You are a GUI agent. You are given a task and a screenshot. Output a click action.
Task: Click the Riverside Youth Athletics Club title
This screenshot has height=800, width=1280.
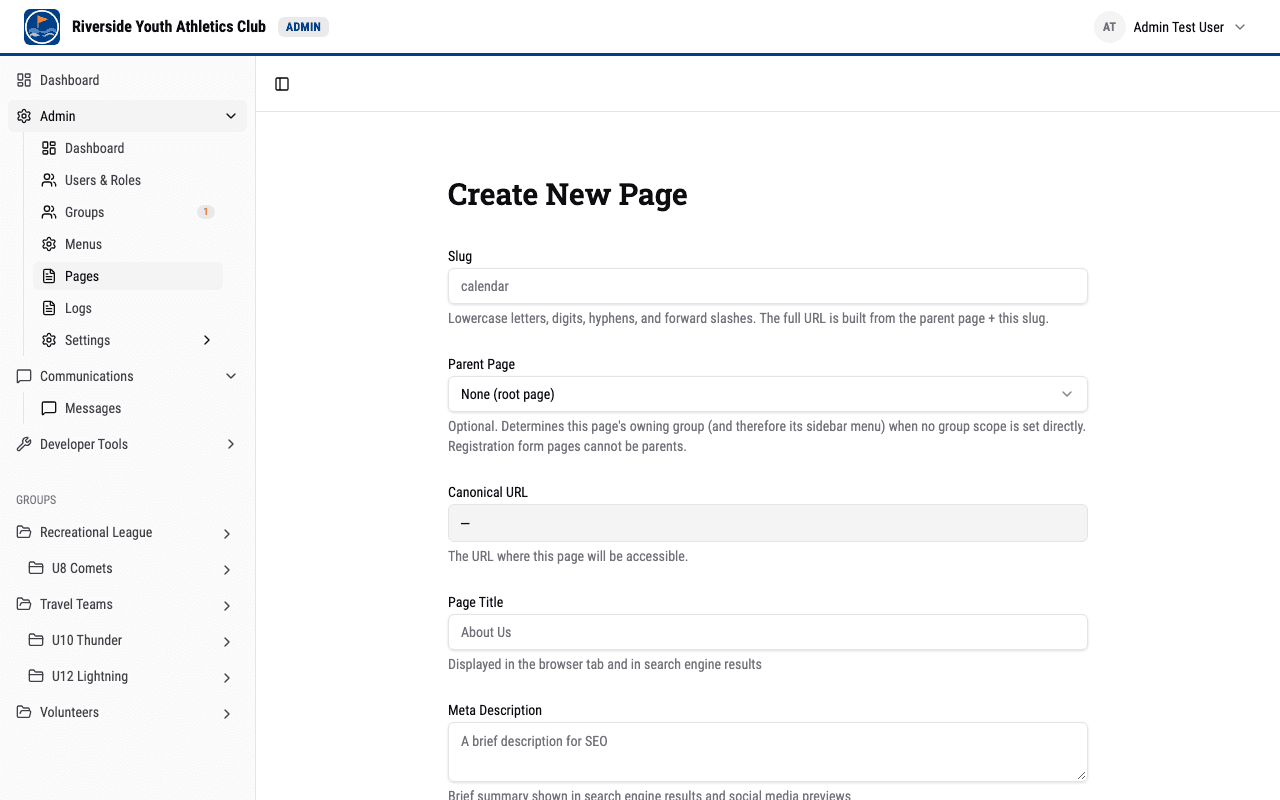[169, 27]
